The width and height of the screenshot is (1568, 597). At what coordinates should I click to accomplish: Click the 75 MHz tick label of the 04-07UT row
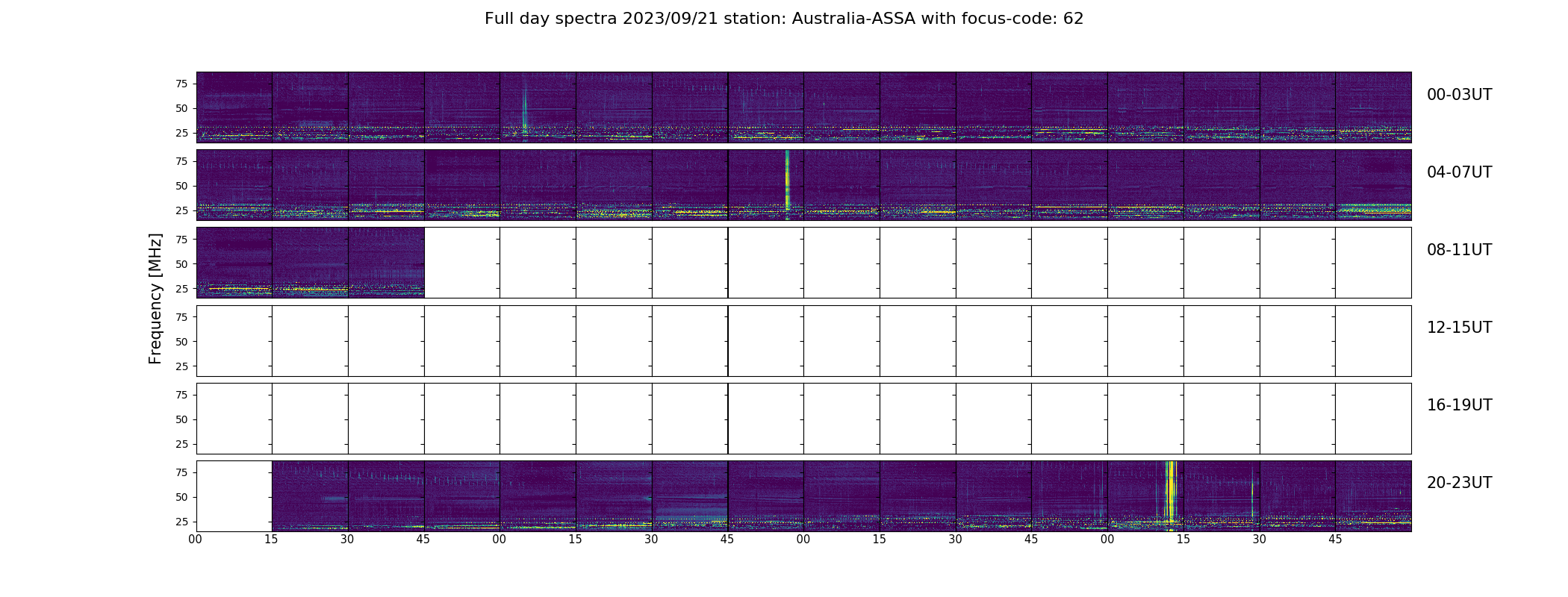[181, 161]
